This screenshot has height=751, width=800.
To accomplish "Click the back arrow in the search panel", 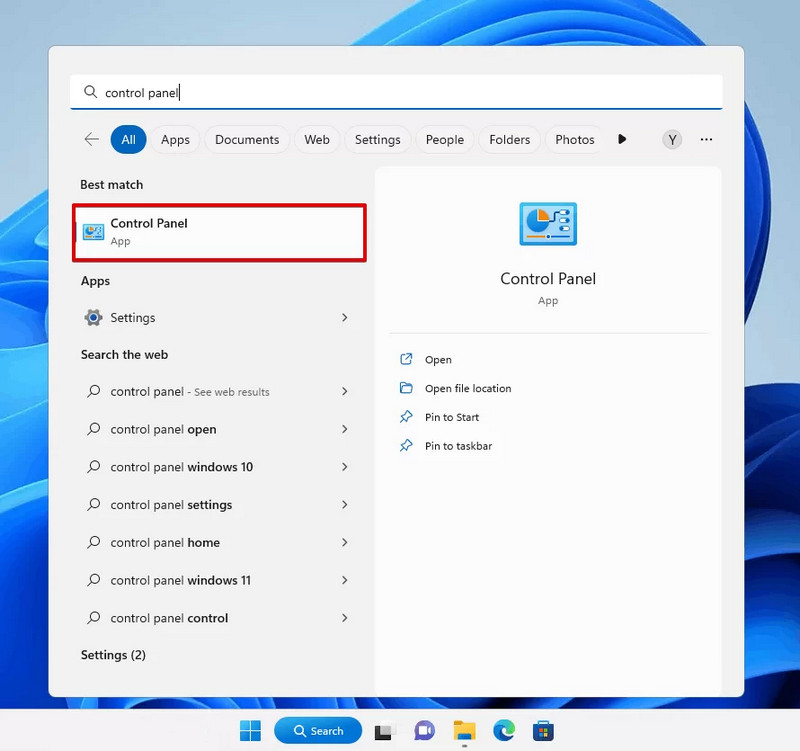I will click(91, 139).
